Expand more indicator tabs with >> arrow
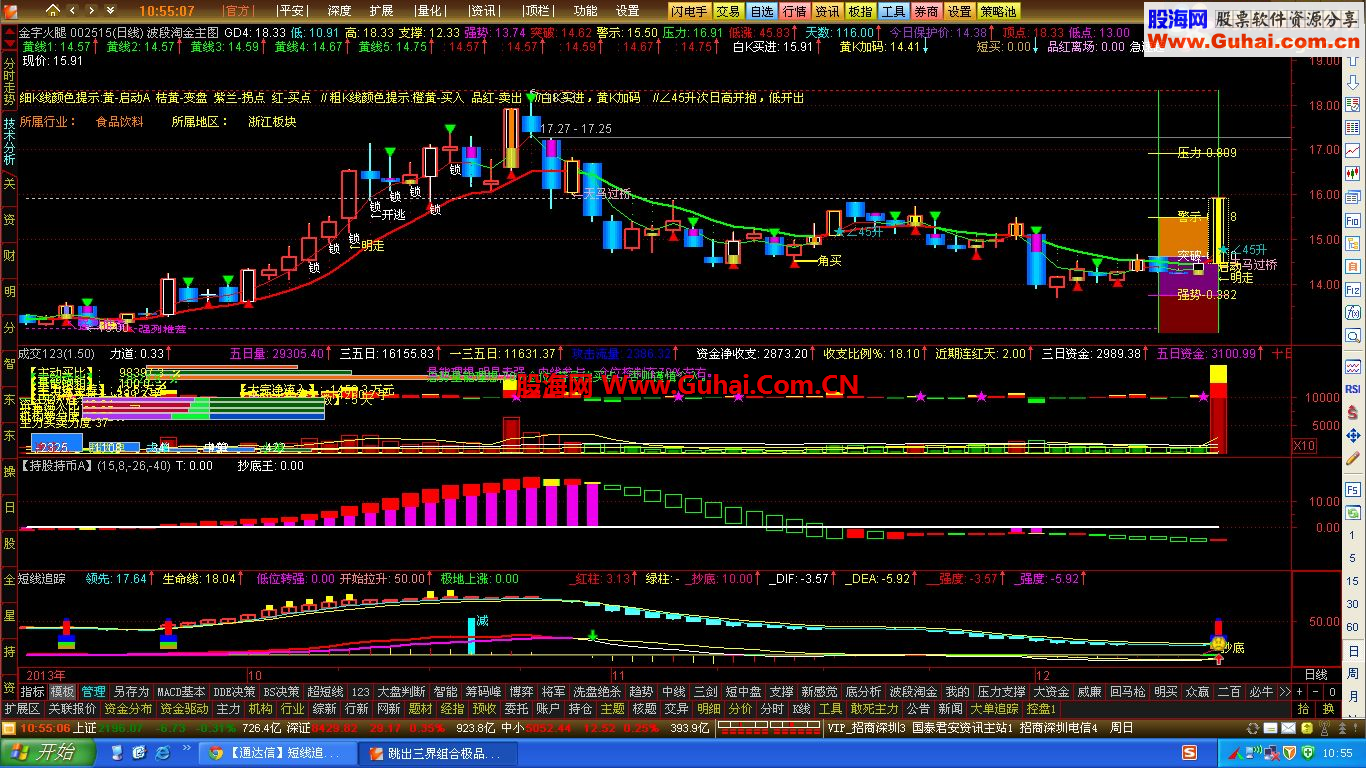 (1284, 691)
